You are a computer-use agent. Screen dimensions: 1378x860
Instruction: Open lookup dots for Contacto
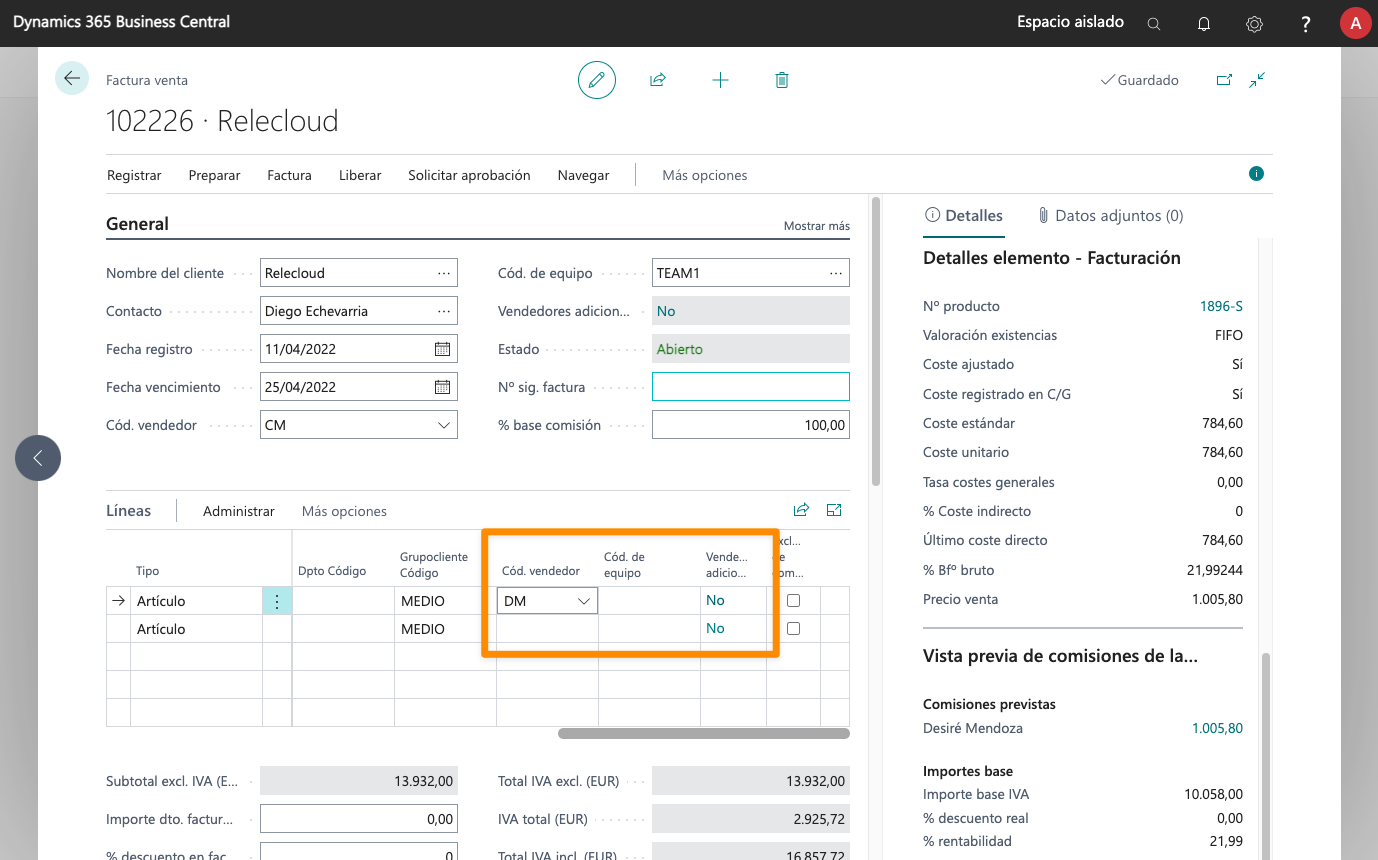pyautogui.click(x=443, y=311)
